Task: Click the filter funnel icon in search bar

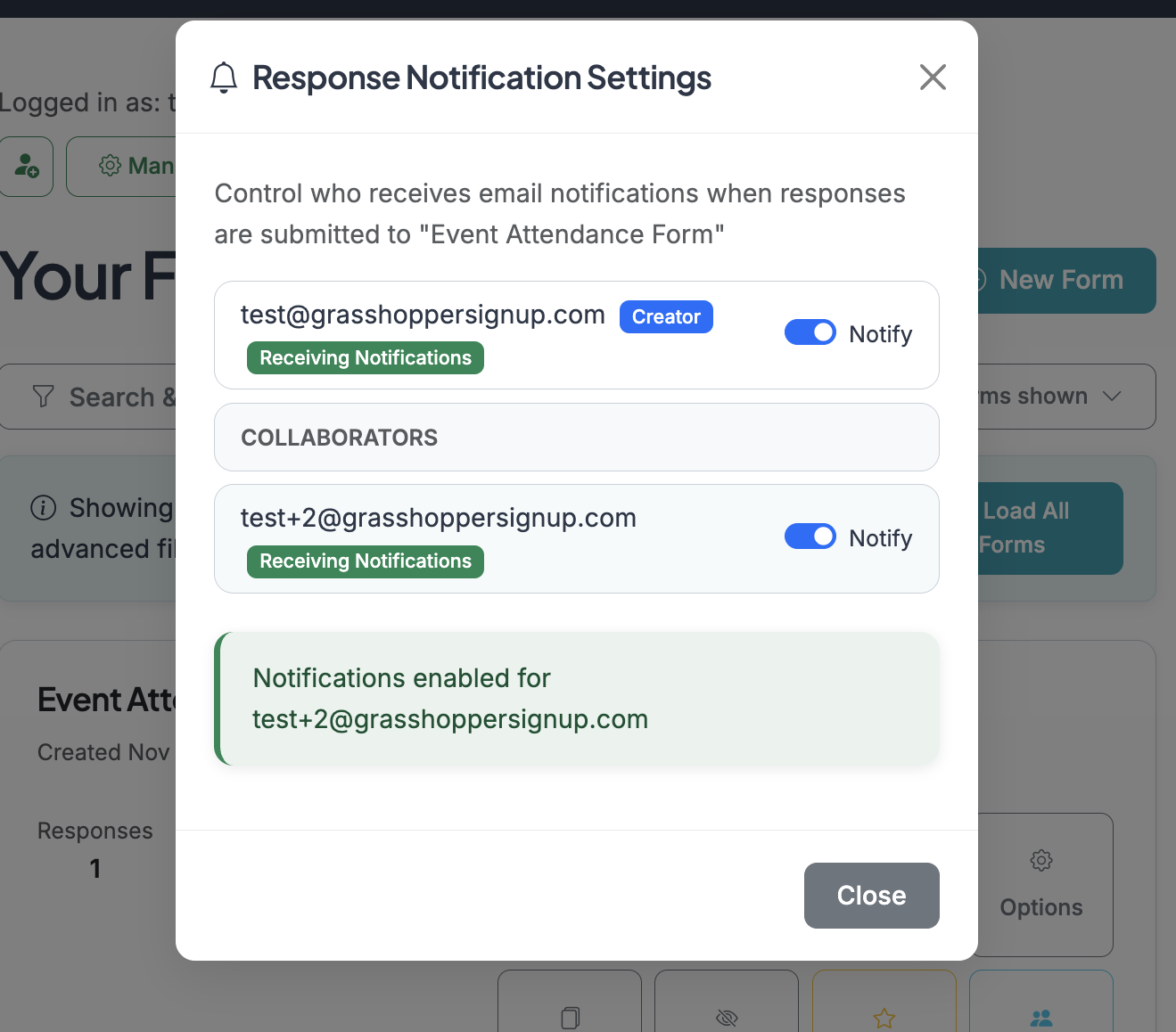Action: click(x=43, y=397)
